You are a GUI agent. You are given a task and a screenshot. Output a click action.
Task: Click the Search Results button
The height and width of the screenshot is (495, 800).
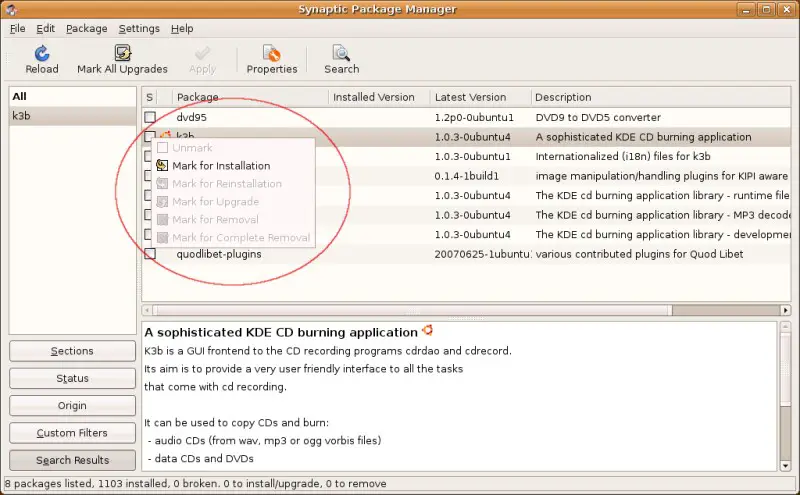[x=72, y=460]
